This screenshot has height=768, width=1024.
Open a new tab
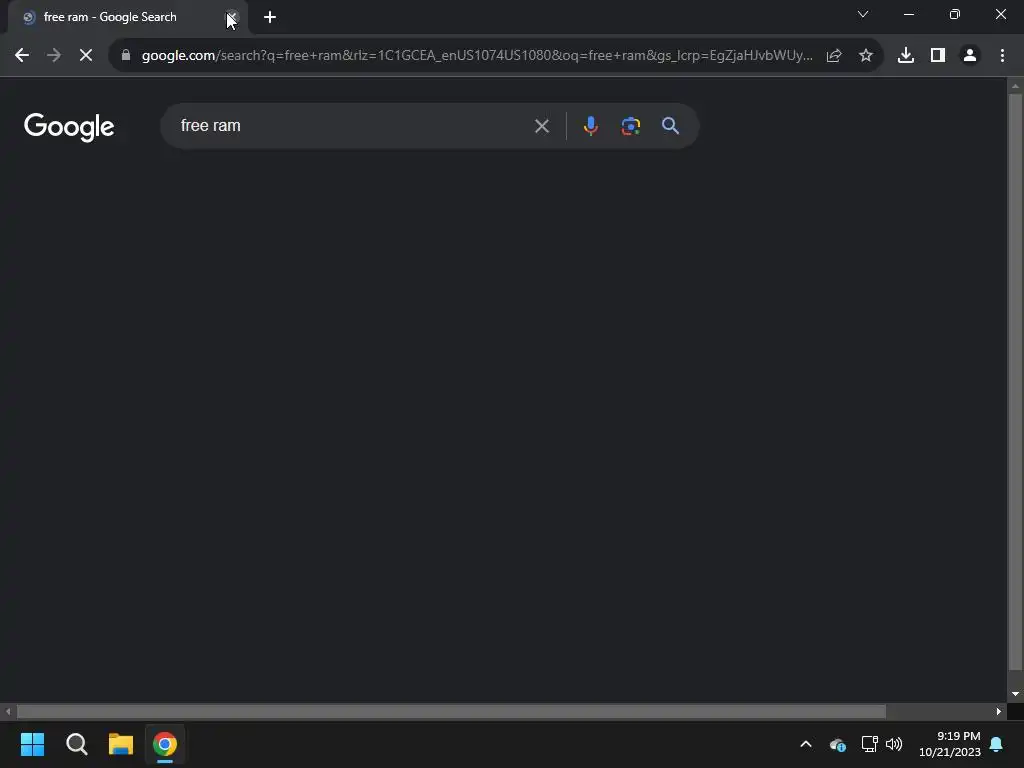click(x=270, y=17)
